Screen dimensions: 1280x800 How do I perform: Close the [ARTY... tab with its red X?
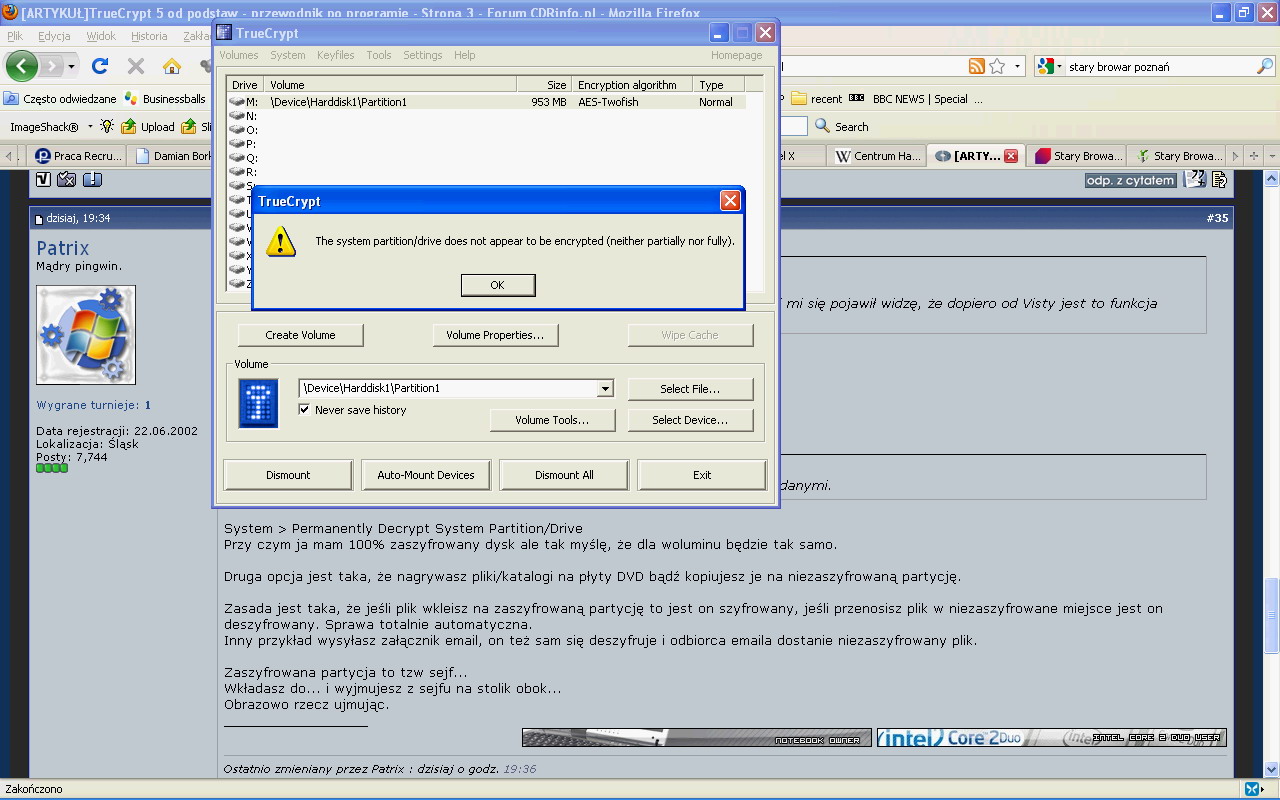pos(1011,156)
